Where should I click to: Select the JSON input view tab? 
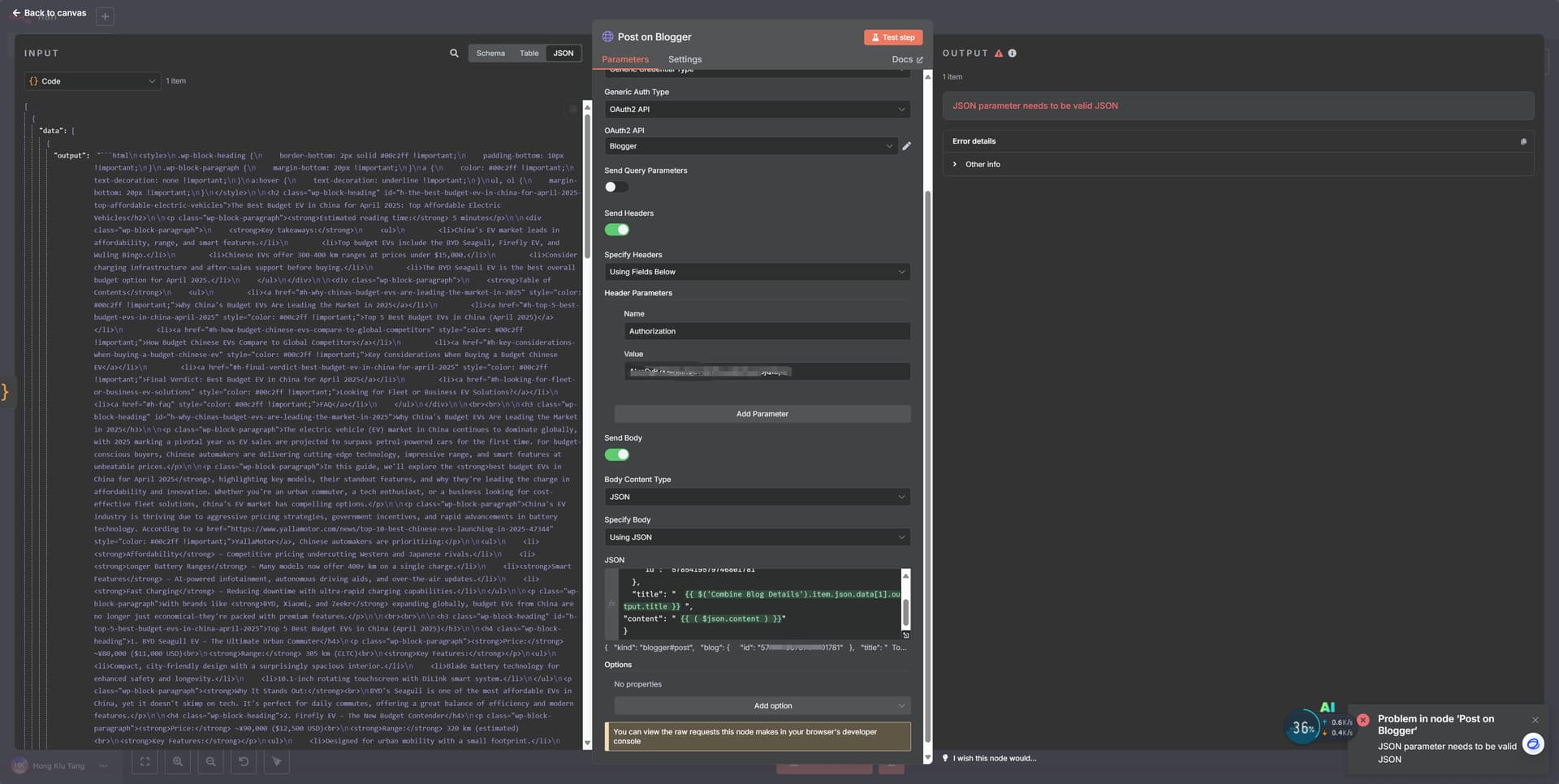[564, 54]
